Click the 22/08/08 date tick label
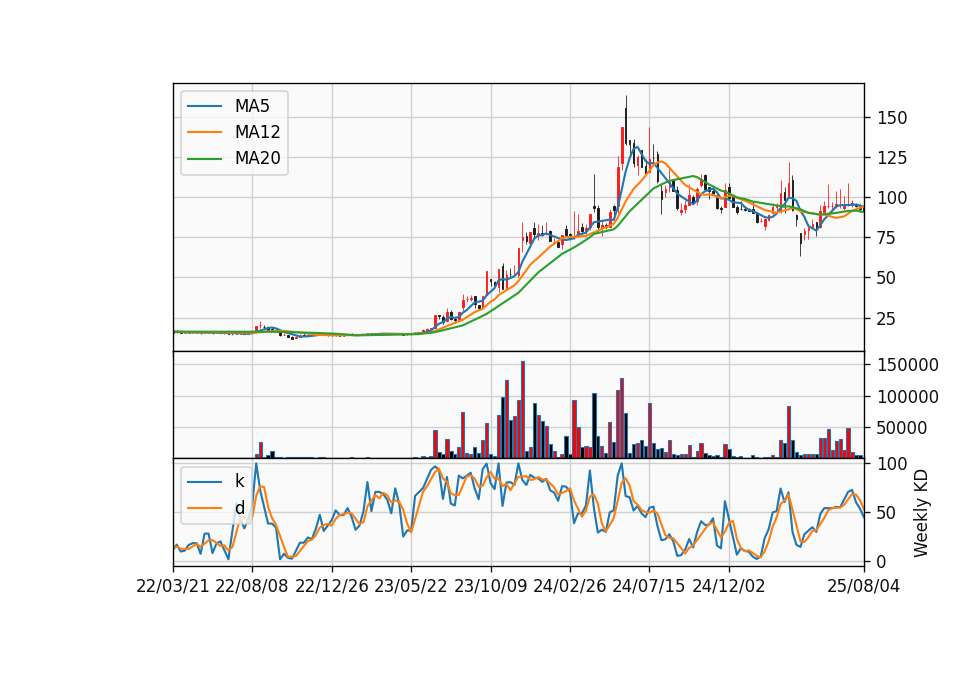The width and height of the screenshot is (960, 690). [252, 586]
